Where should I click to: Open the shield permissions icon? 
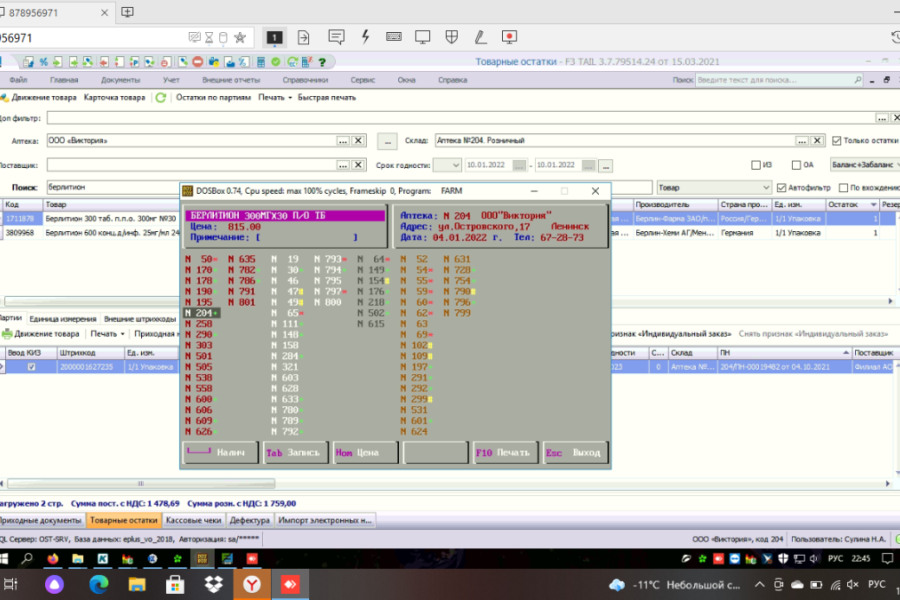(452, 37)
